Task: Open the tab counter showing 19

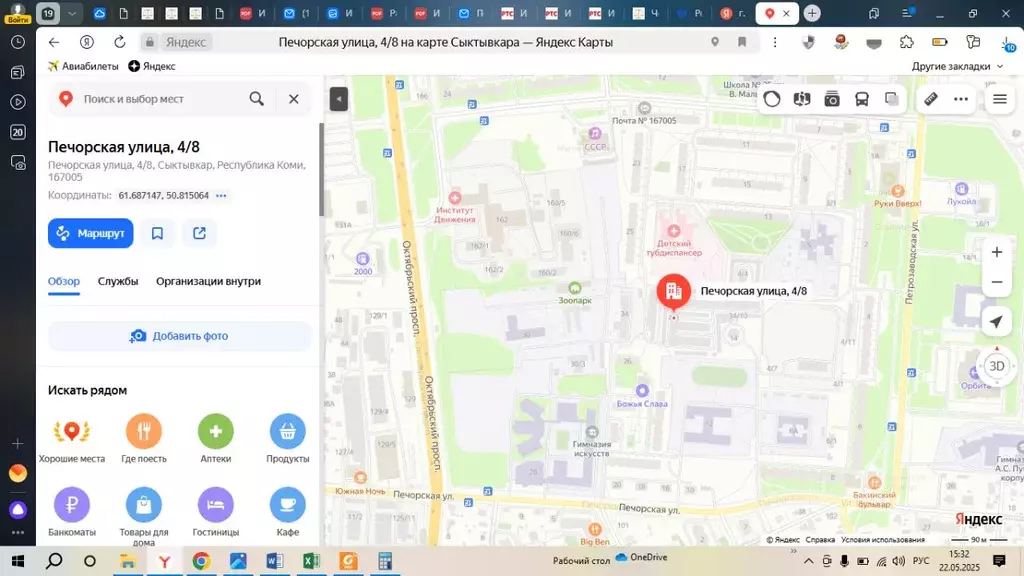Action: [48, 13]
